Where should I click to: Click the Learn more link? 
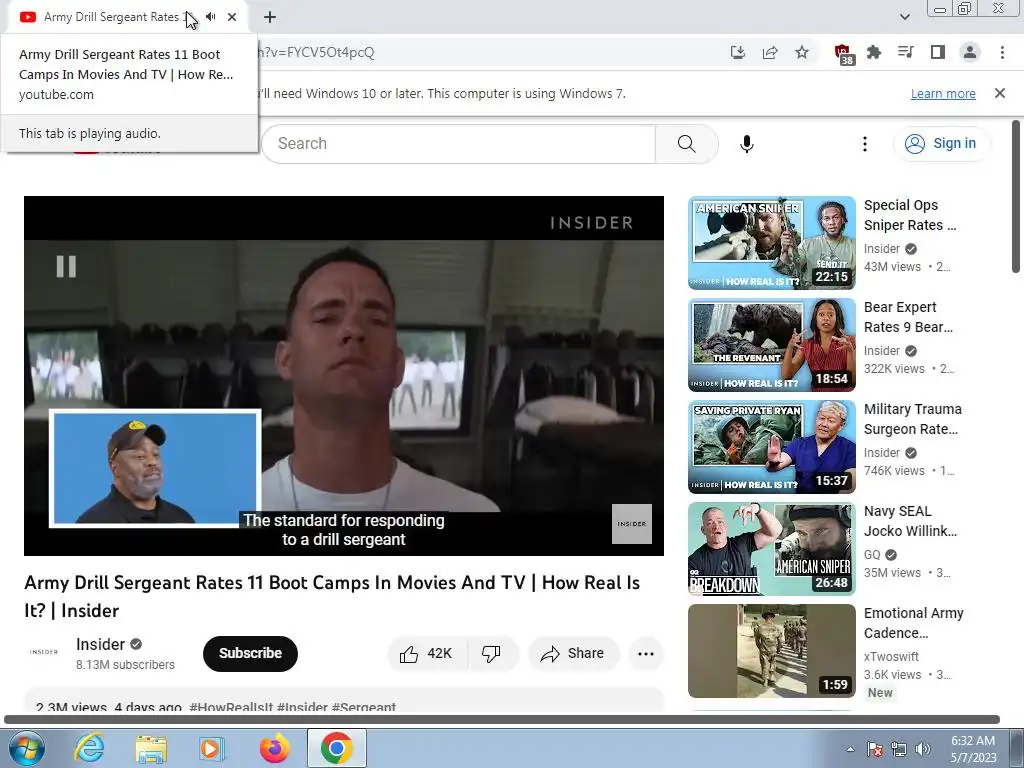pyautogui.click(x=943, y=93)
